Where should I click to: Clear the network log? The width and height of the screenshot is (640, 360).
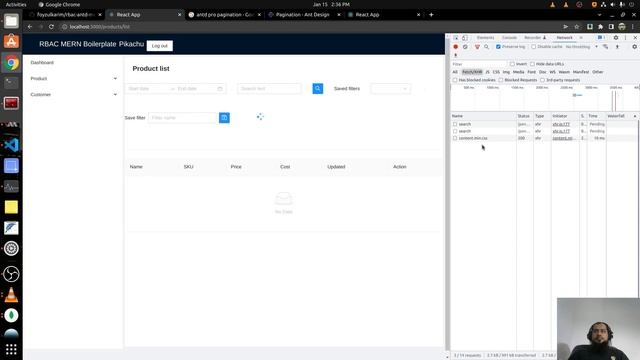[465, 47]
